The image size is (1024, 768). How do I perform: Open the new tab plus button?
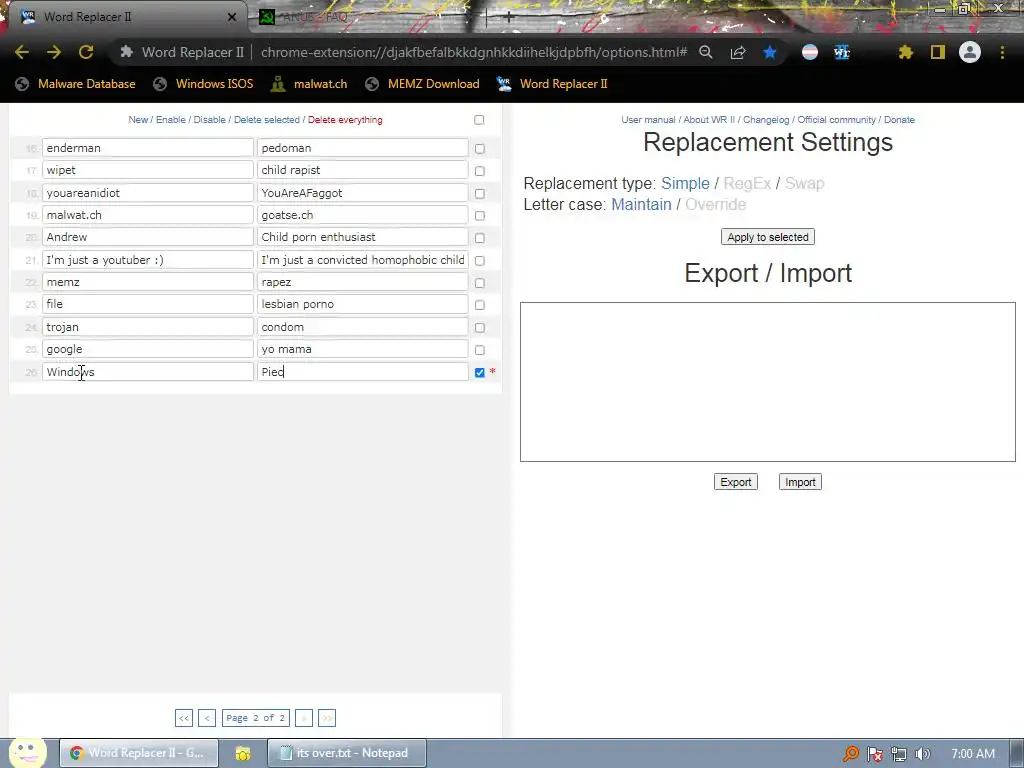tap(508, 17)
